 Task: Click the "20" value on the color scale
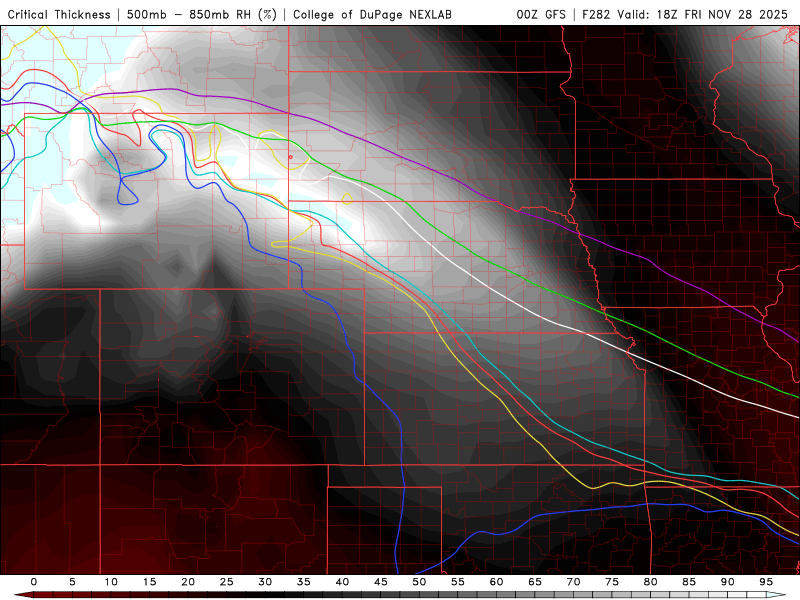click(x=188, y=582)
